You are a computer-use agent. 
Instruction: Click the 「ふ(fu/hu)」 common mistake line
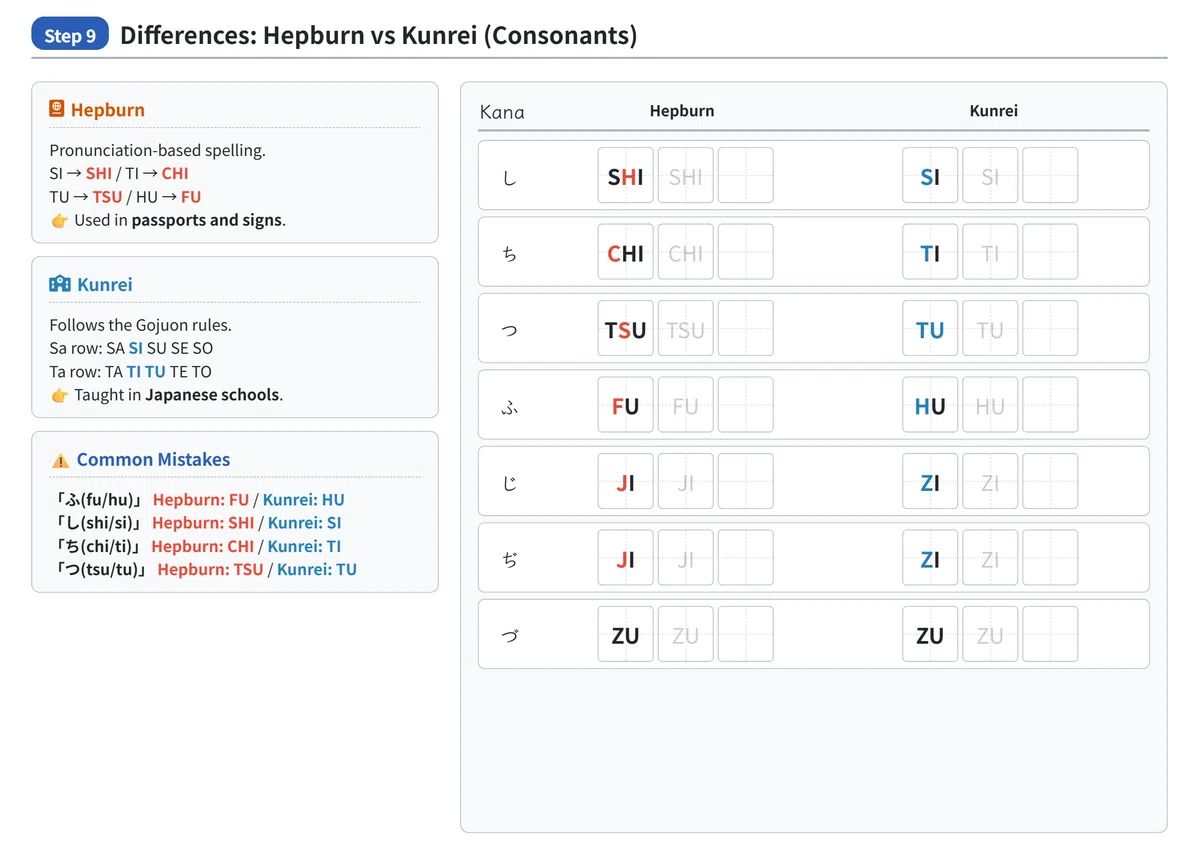[x=200, y=500]
